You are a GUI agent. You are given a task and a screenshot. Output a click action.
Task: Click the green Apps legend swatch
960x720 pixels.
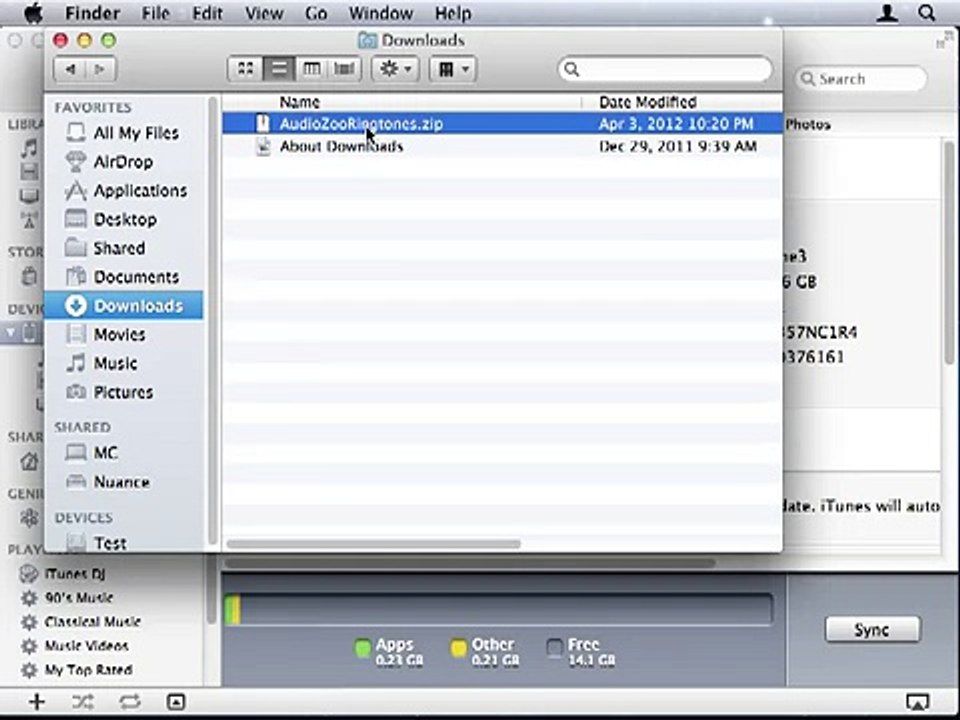(x=363, y=648)
